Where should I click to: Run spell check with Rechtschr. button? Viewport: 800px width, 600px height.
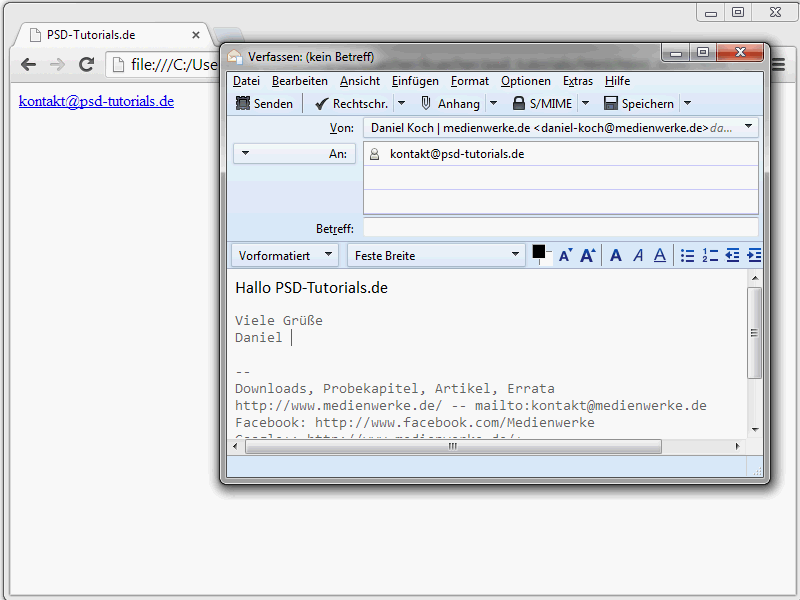[352, 104]
